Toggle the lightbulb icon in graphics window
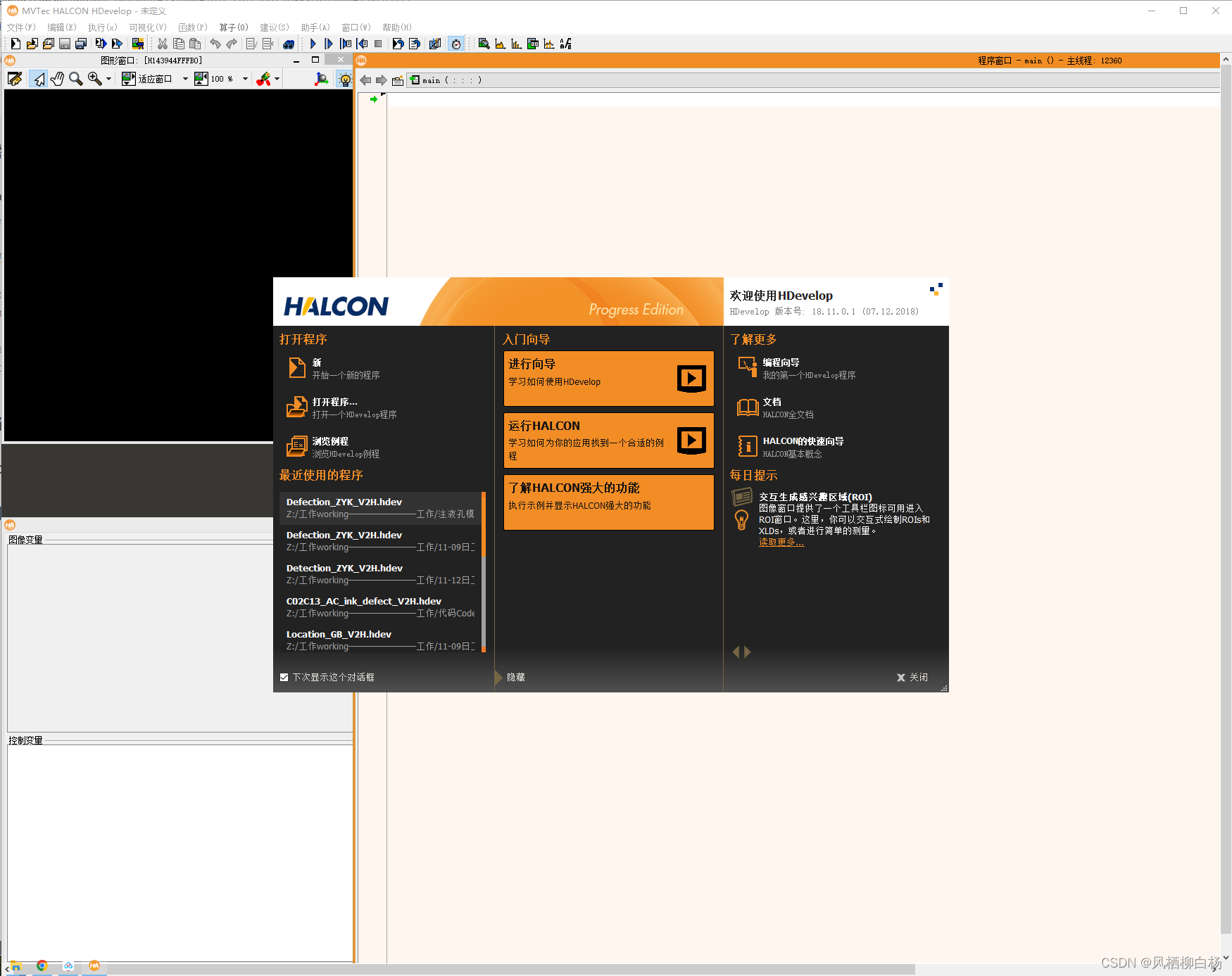1232x976 pixels. coord(344,79)
